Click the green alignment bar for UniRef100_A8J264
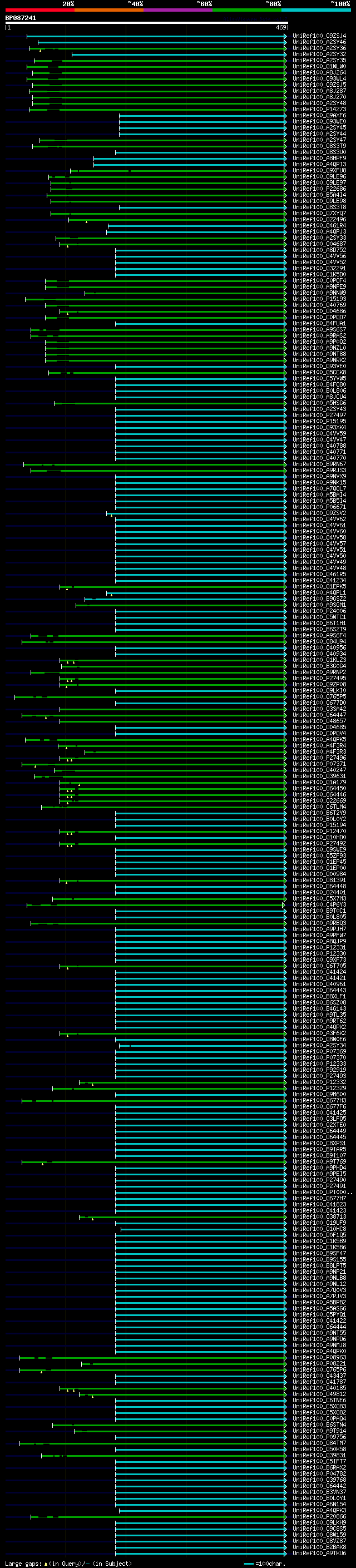 [x=158, y=72]
